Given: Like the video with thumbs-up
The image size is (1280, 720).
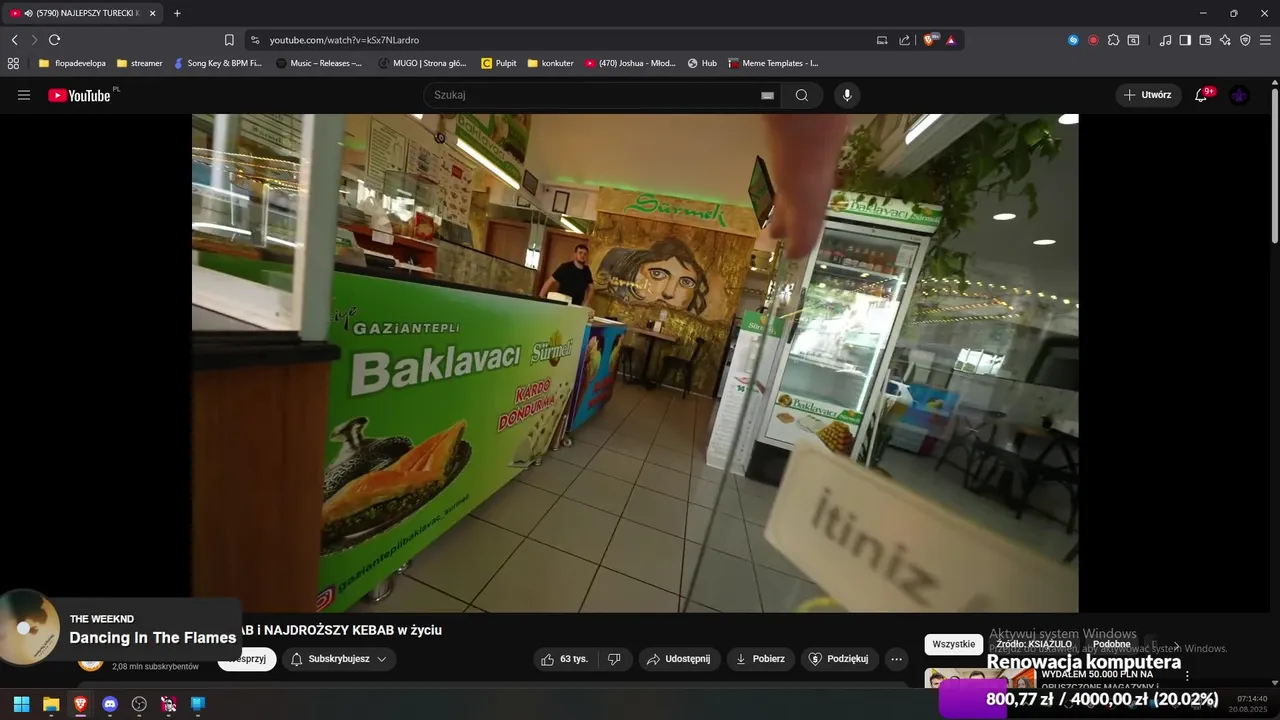Looking at the screenshot, I should [565, 659].
